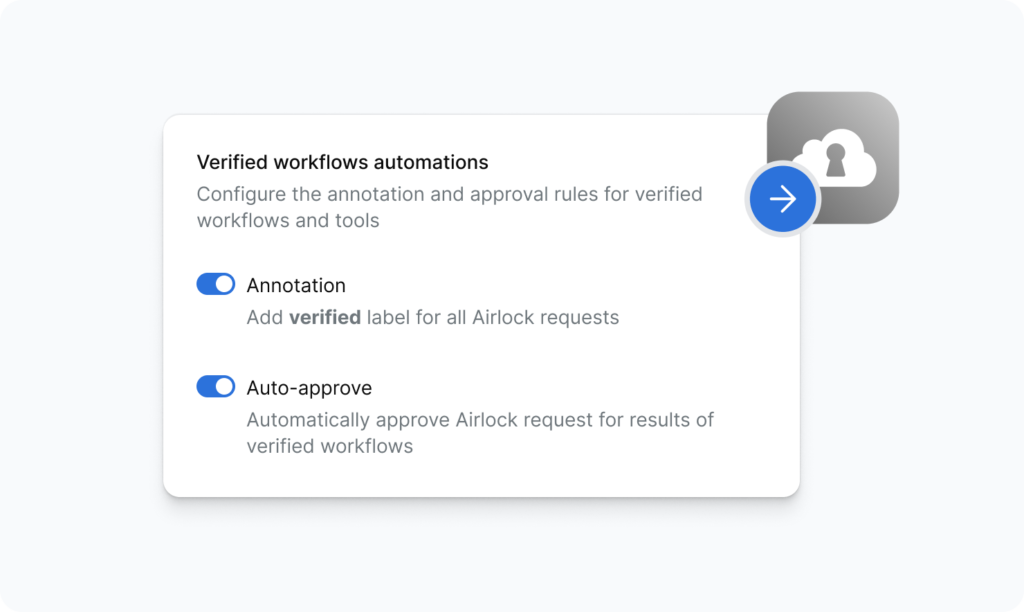This screenshot has height=612, width=1024.
Task: Click the bold "verified" word
Action: tap(324, 318)
